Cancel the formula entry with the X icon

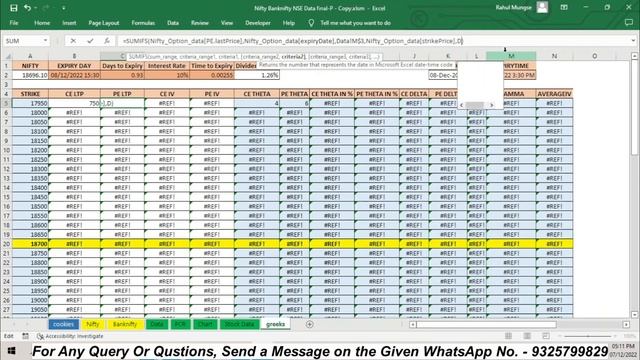[73, 41]
